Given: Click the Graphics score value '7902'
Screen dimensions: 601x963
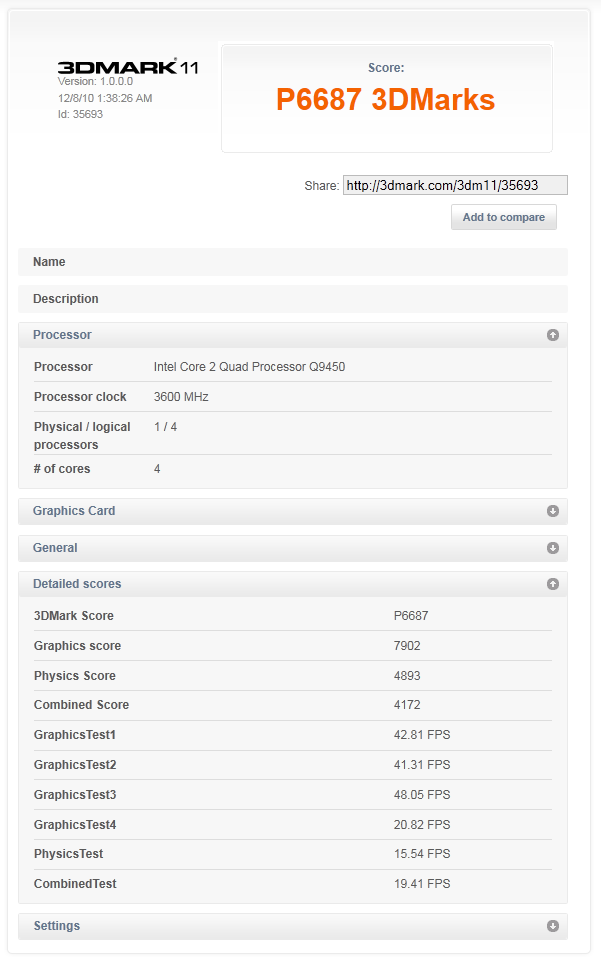Looking at the screenshot, I should 407,645.
